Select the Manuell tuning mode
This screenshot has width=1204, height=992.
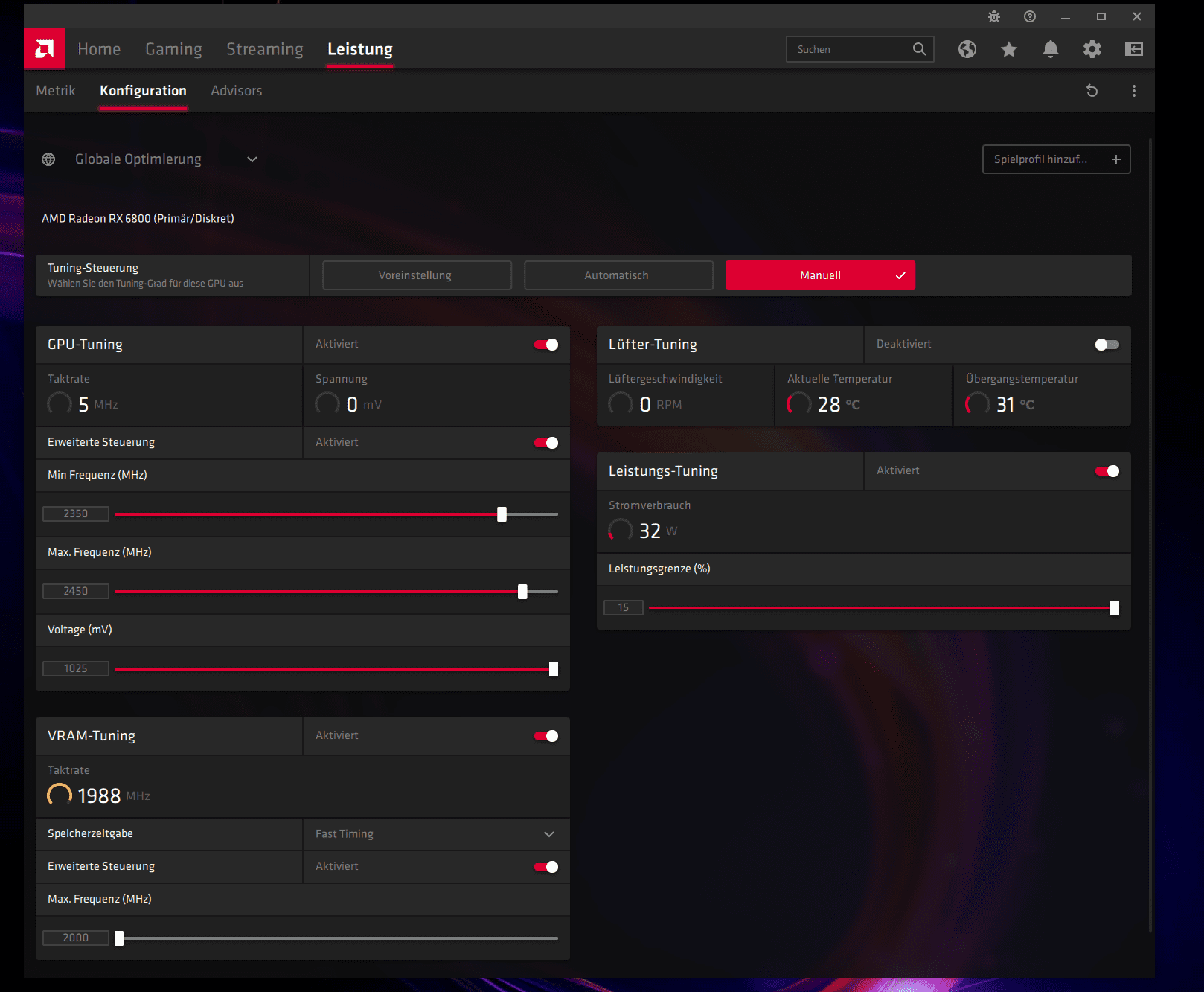point(820,275)
